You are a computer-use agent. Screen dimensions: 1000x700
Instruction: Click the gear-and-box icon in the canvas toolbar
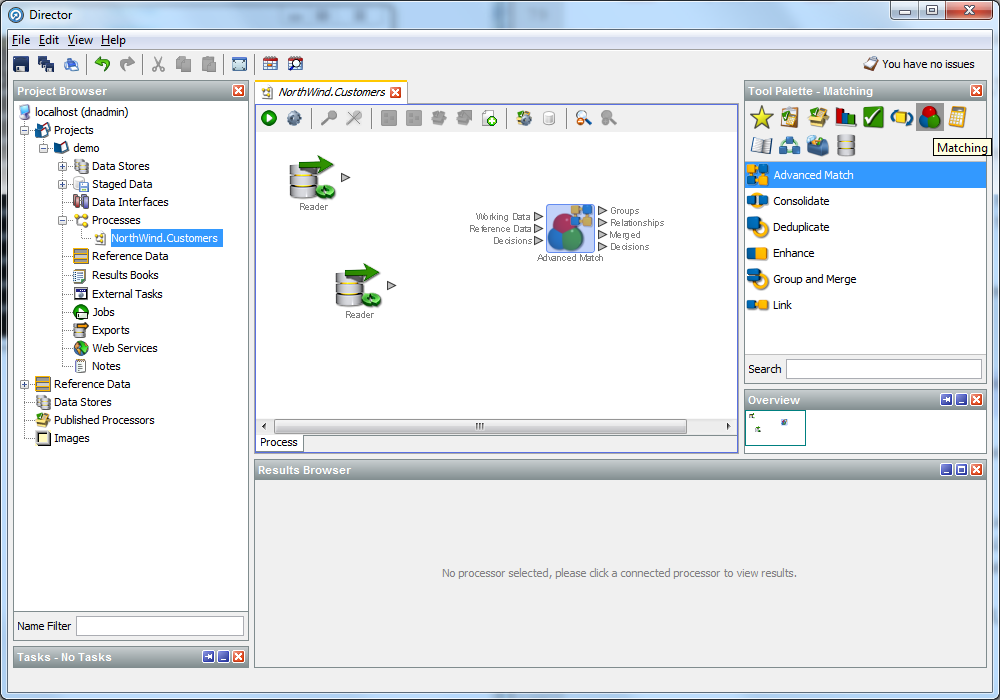coord(524,118)
